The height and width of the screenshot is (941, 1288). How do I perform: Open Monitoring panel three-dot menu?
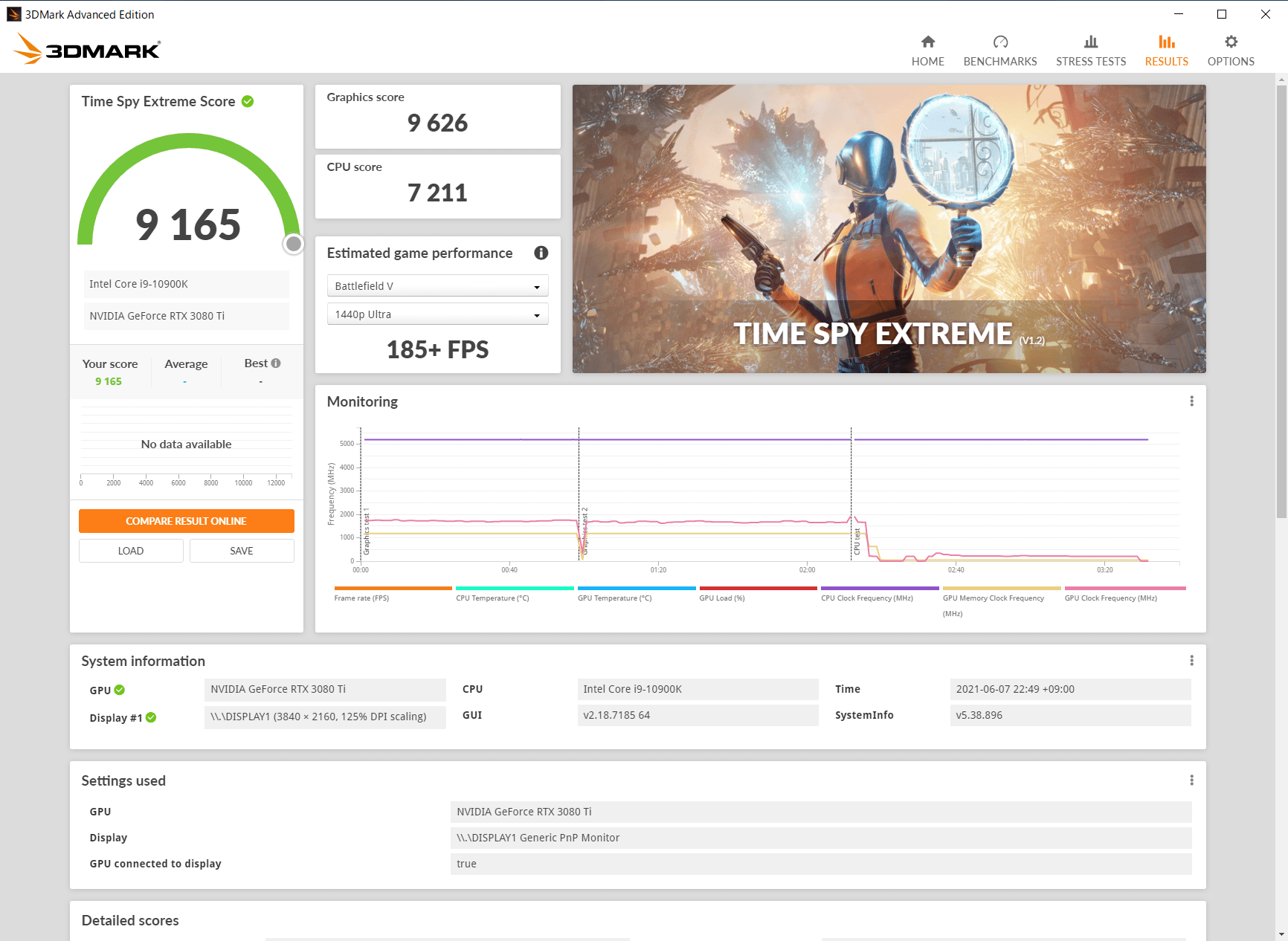click(1191, 401)
